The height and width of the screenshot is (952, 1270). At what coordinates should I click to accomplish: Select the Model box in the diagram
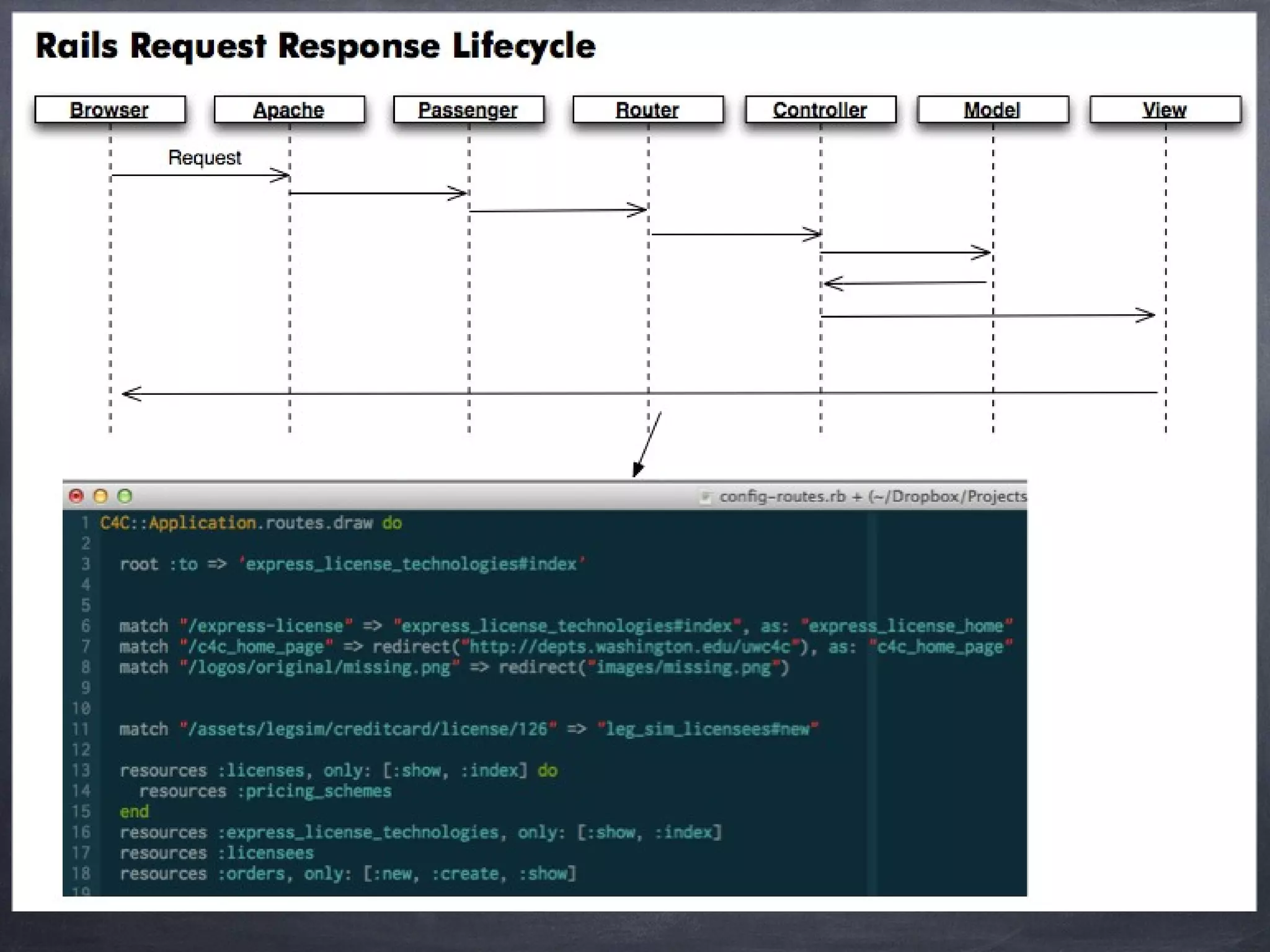pyautogui.click(x=992, y=110)
